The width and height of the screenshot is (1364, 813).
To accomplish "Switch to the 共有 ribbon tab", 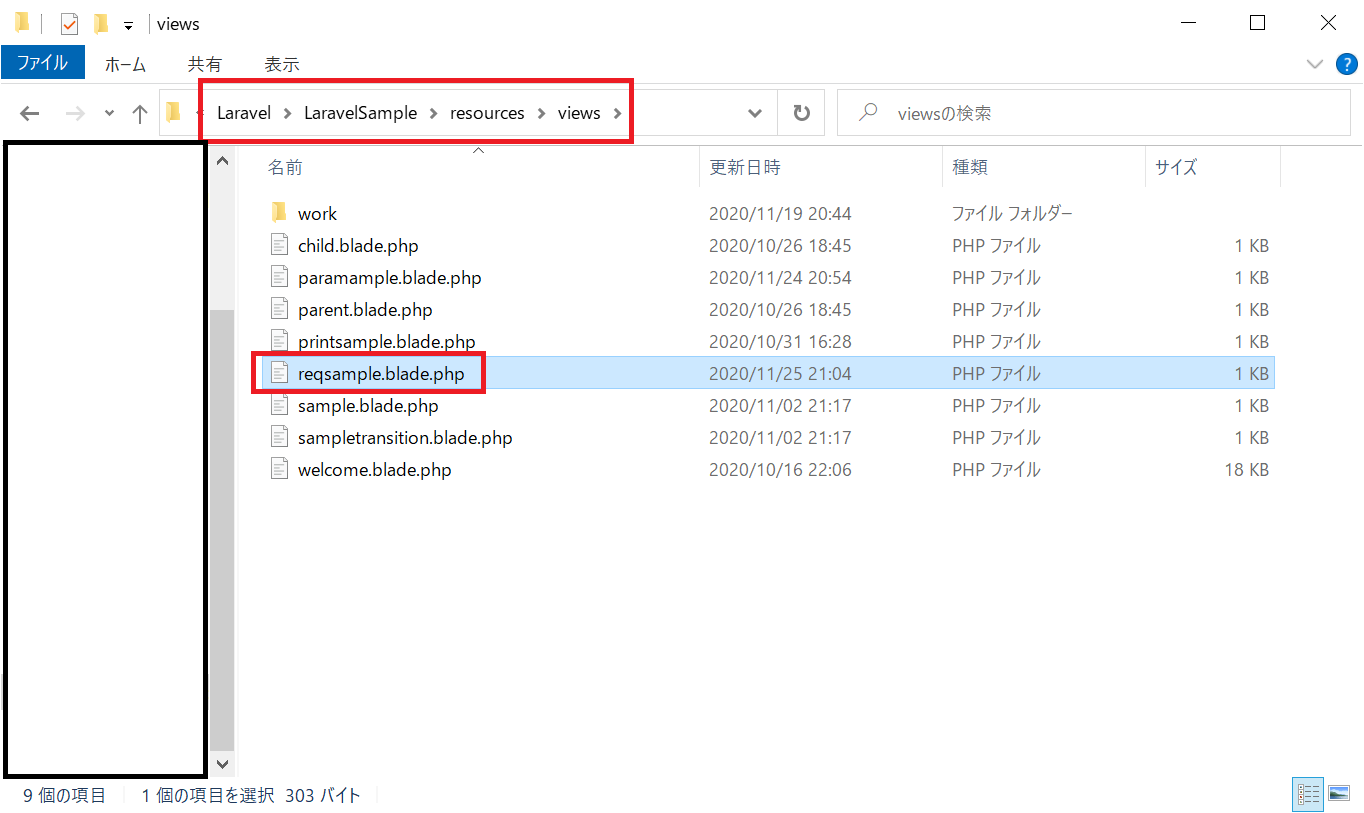I will click(x=204, y=64).
